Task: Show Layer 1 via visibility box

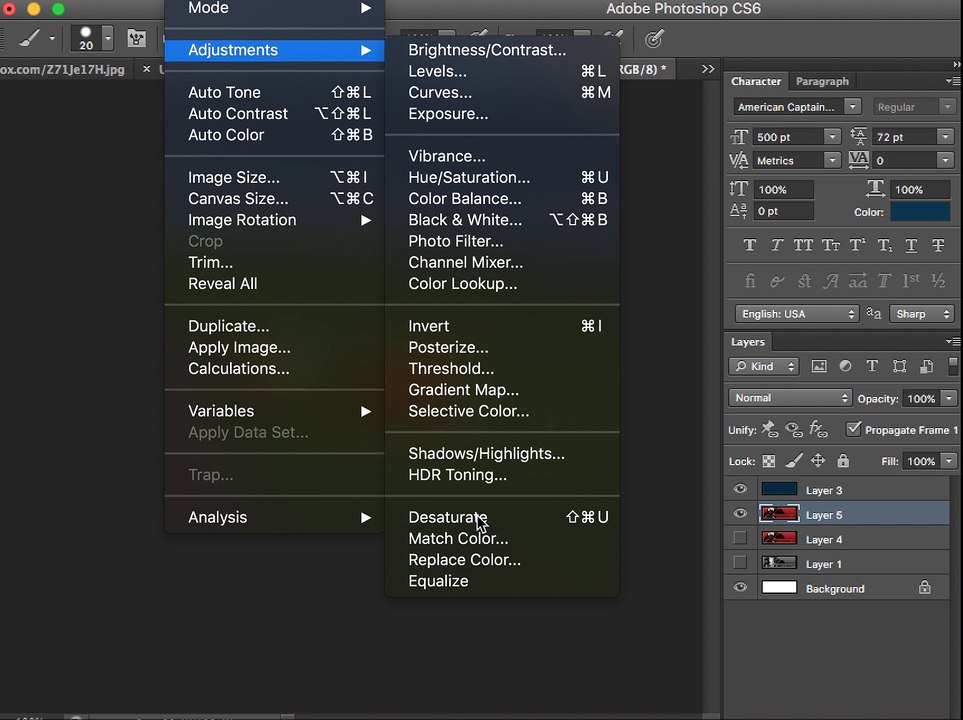Action: point(740,563)
